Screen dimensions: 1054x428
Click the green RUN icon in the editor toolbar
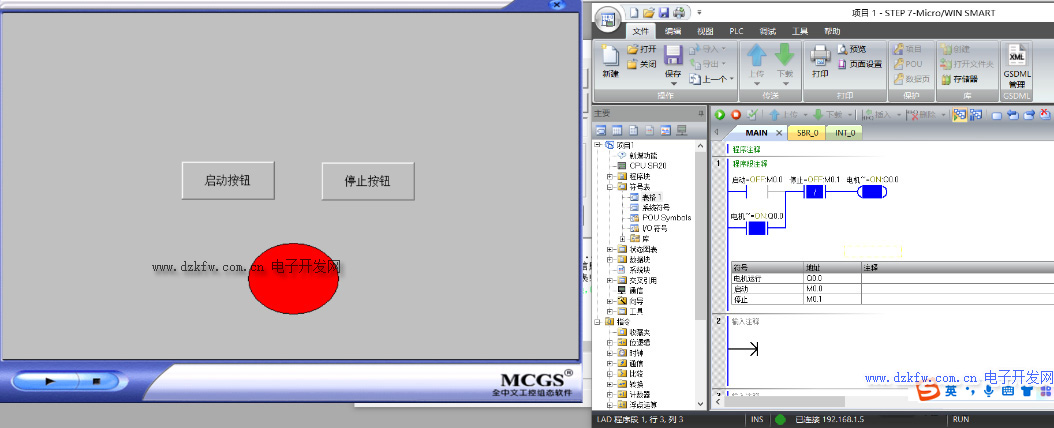pos(720,116)
